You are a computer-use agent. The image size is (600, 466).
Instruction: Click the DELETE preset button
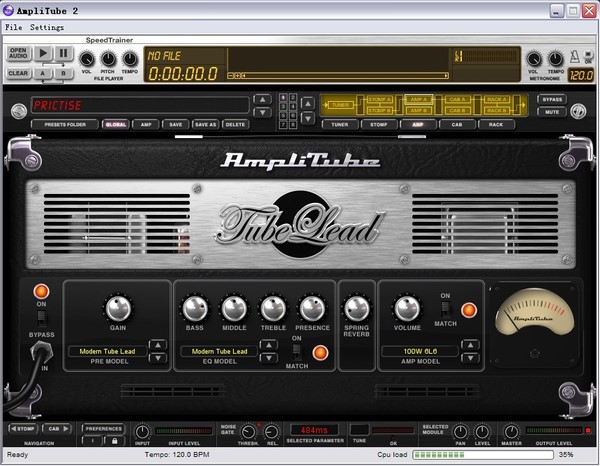click(x=235, y=124)
